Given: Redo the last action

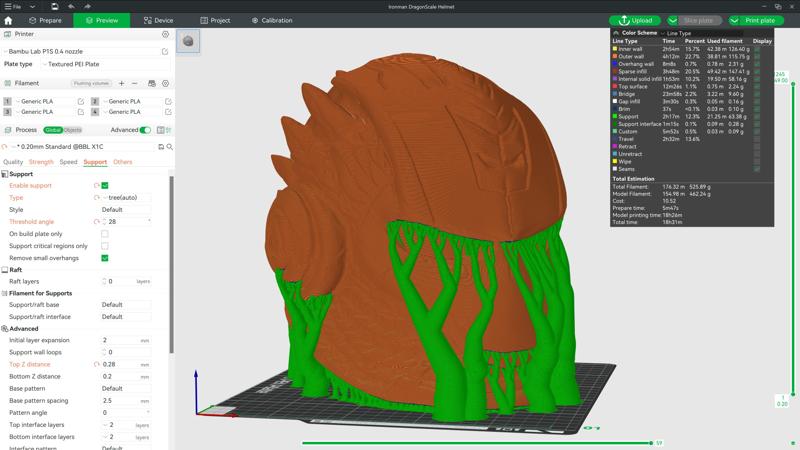Looking at the screenshot, I should 87,7.
